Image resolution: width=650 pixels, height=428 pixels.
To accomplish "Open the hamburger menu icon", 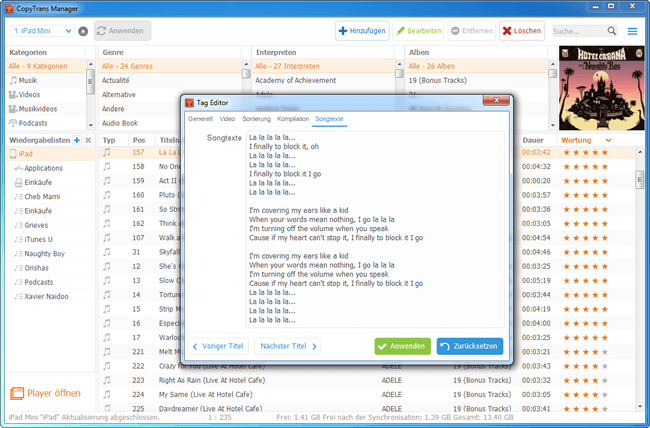I will (632, 31).
